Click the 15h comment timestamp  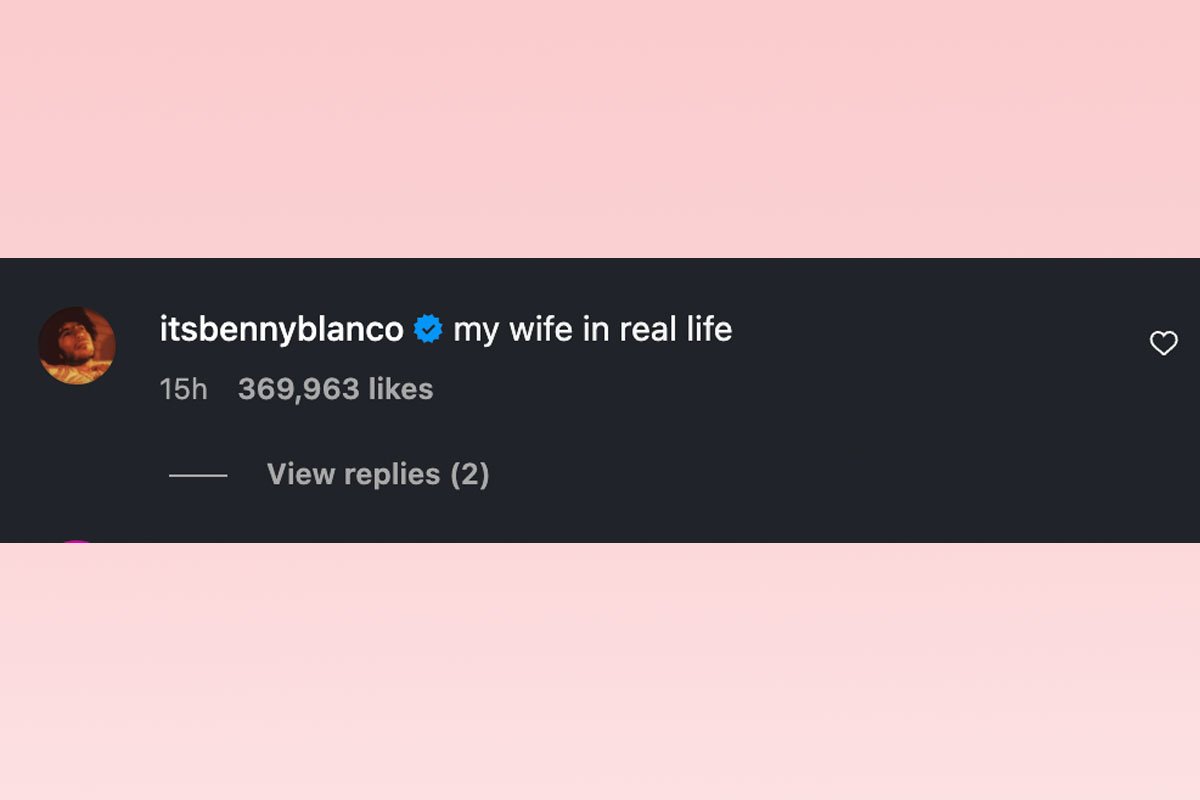[x=183, y=389]
